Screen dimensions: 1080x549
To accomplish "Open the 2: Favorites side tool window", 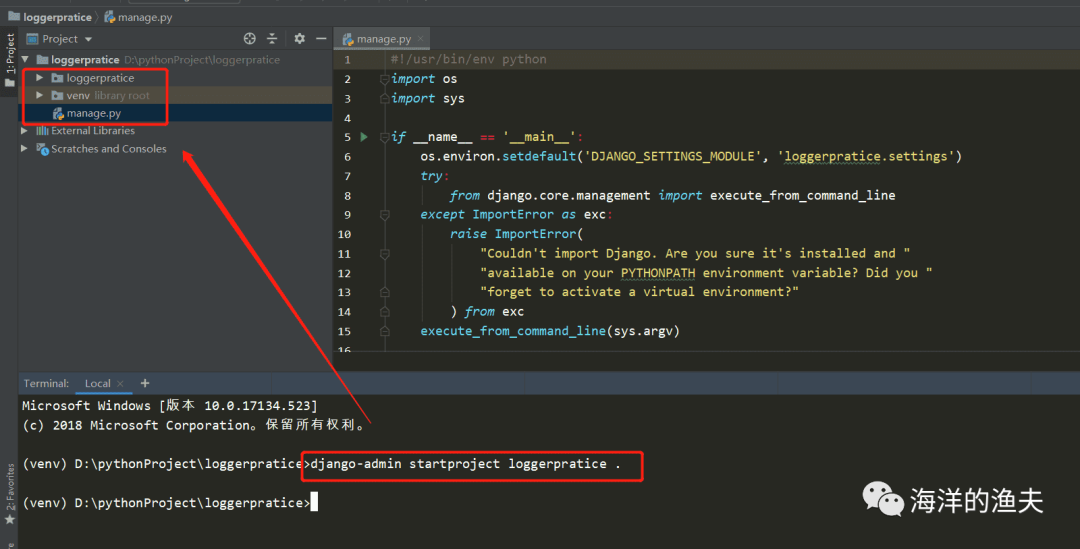I will click(10, 486).
